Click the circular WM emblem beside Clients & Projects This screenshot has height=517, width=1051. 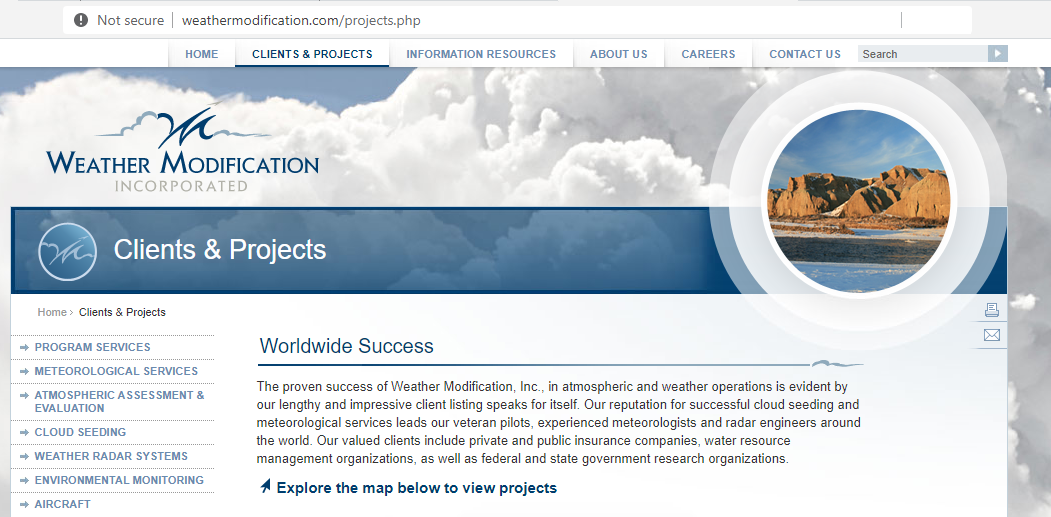coord(68,251)
